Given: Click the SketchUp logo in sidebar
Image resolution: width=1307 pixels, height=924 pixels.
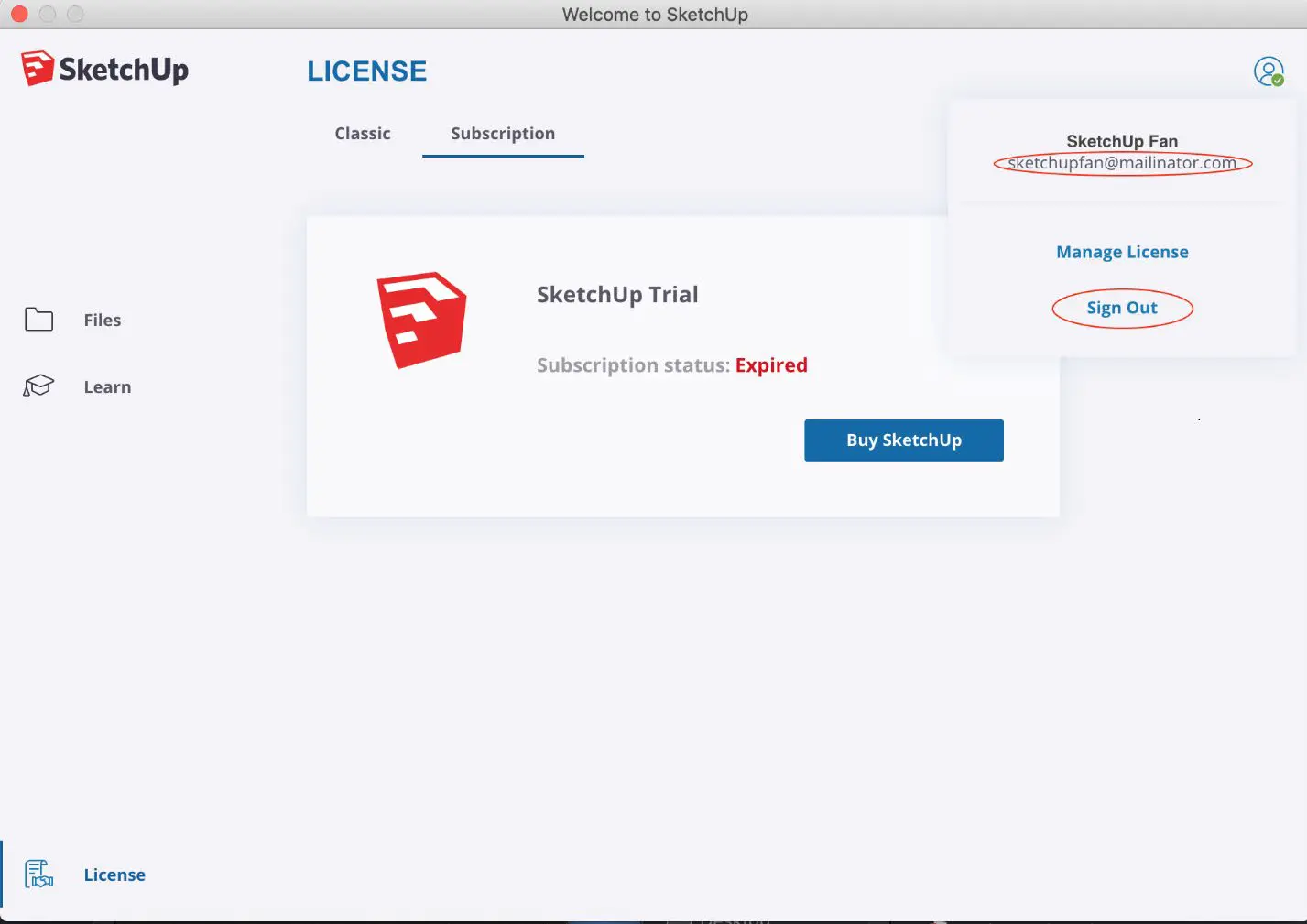Looking at the screenshot, I should click(104, 69).
